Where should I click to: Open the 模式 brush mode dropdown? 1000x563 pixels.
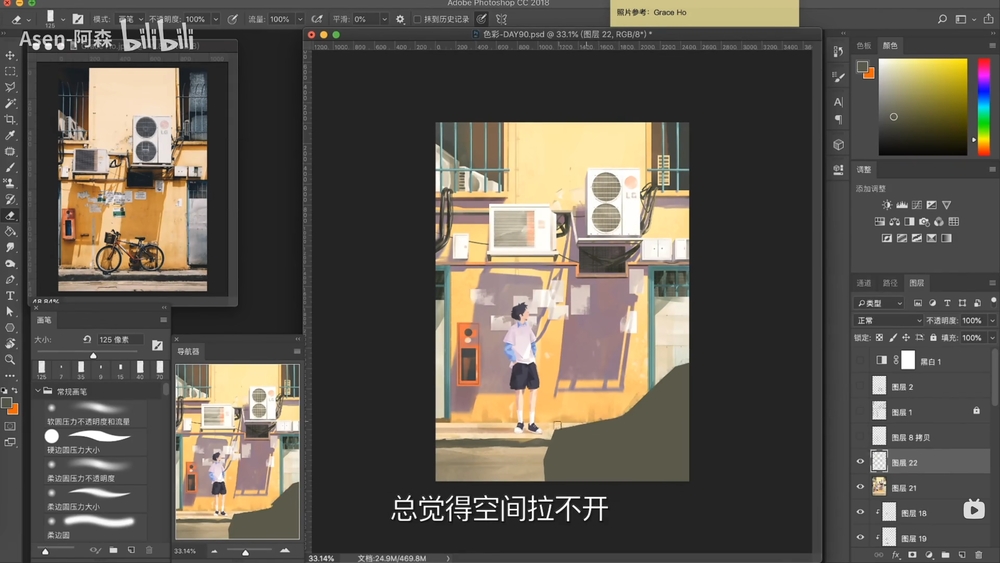click(x=131, y=19)
